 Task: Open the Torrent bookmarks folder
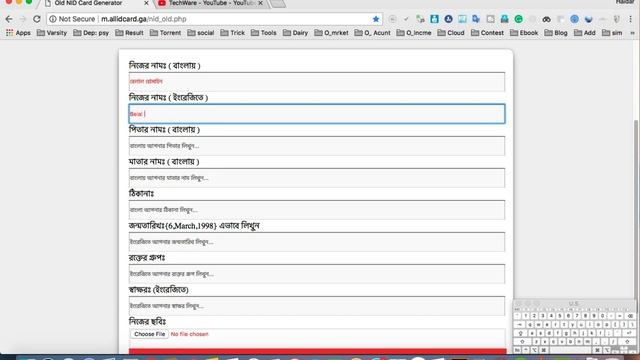point(165,33)
